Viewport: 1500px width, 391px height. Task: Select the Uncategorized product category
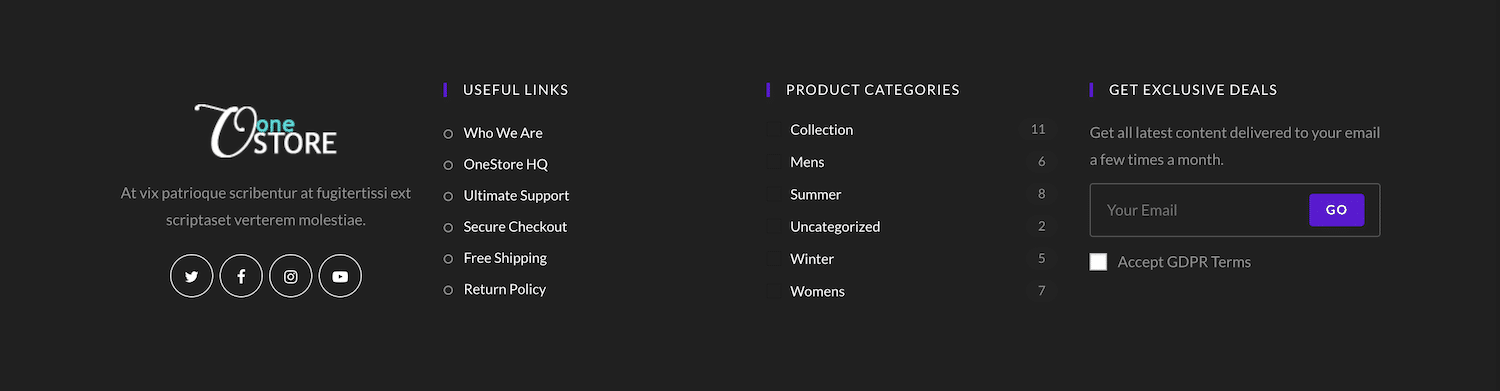click(x=835, y=227)
